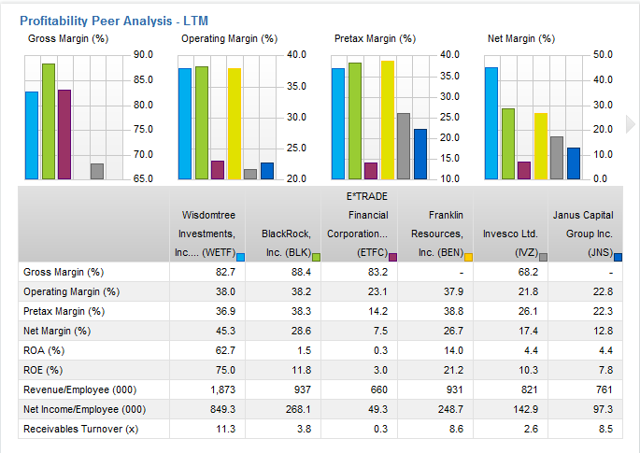Click WETF ROA value 62.7
640x453 pixels.
point(225,351)
